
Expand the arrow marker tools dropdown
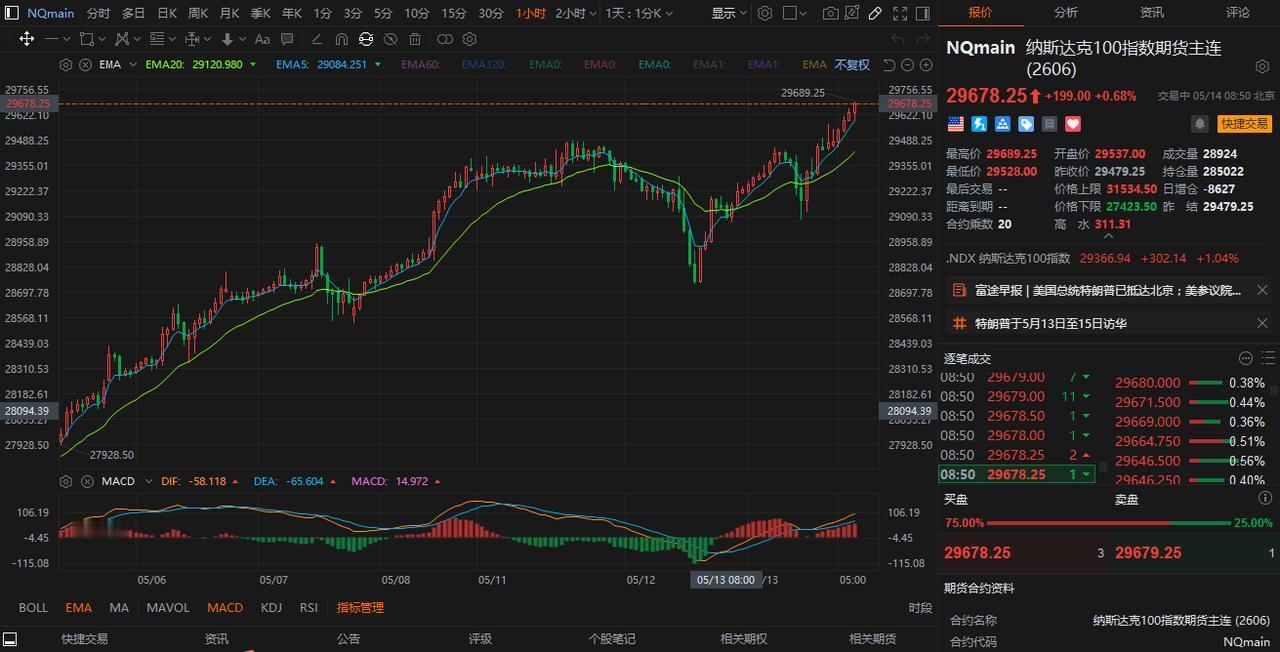[x=243, y=39]
